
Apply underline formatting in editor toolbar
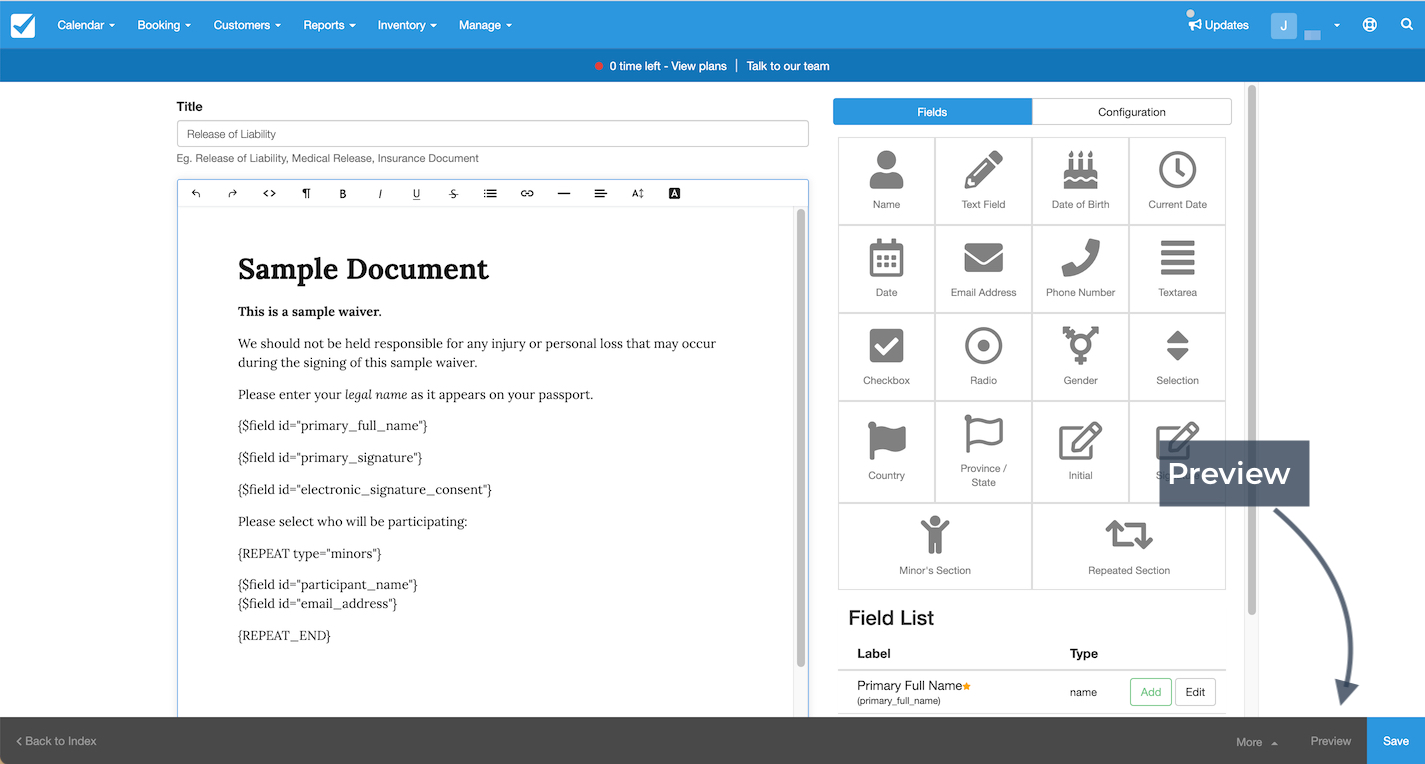(416, 193)
